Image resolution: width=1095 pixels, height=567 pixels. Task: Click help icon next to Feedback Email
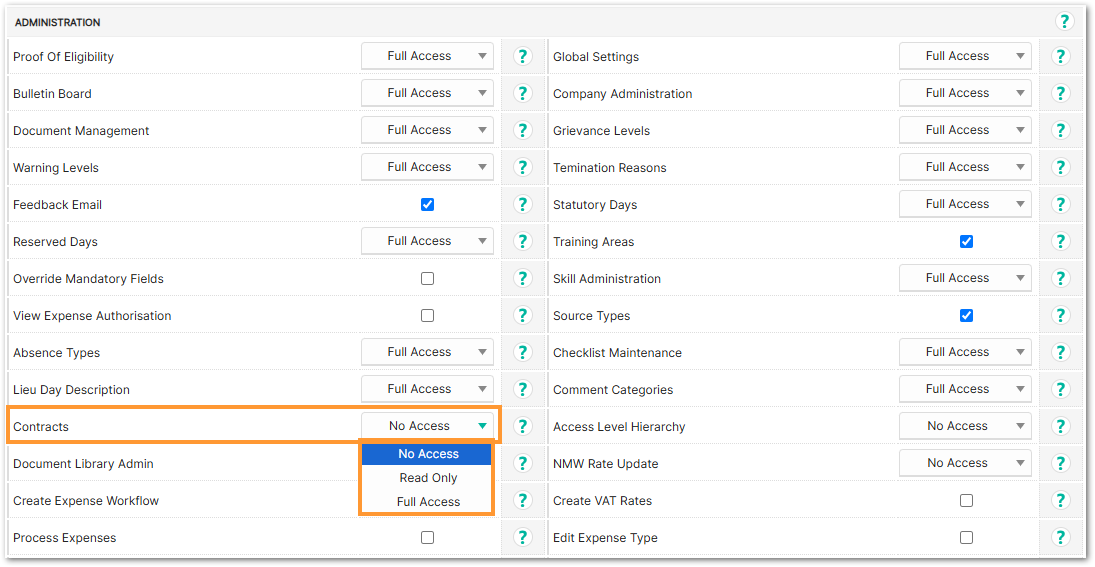[522, 205]
